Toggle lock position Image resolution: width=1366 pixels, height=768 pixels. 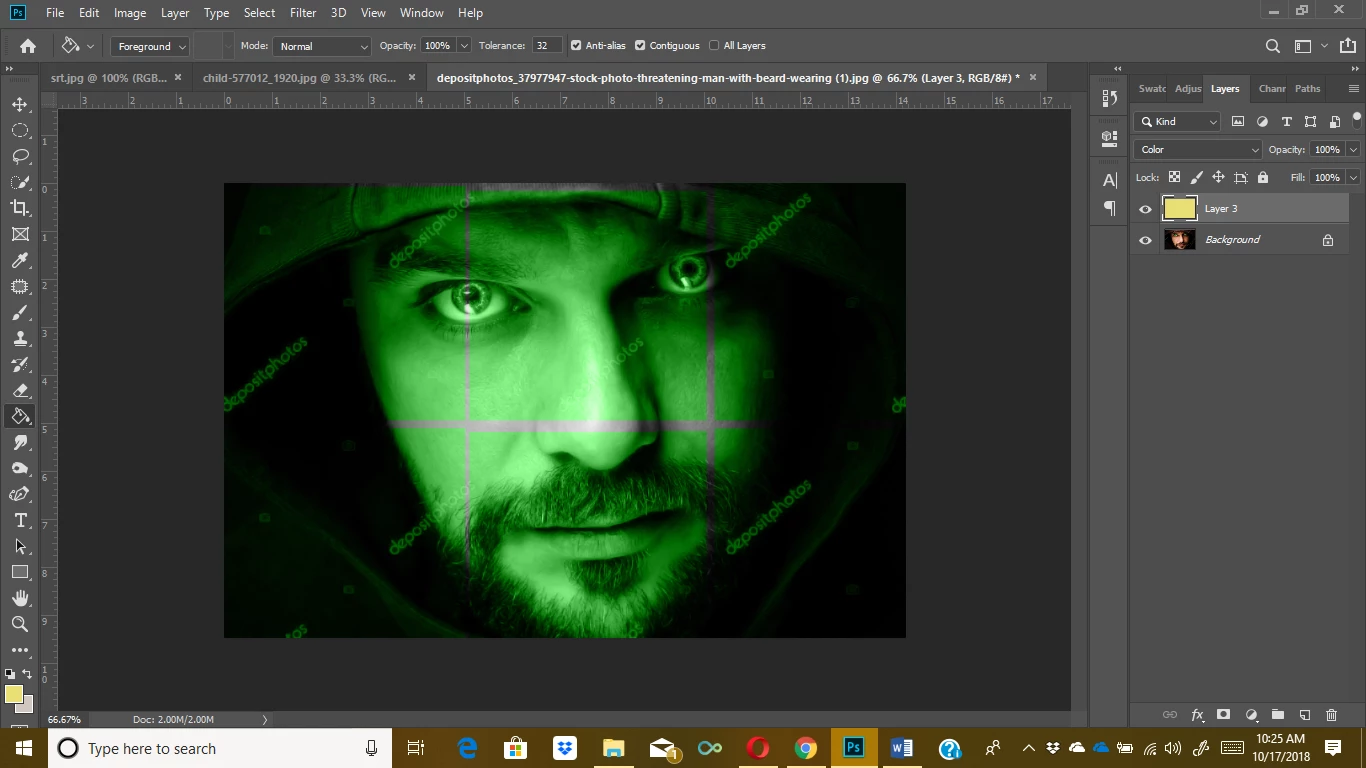coord(1218,177)
